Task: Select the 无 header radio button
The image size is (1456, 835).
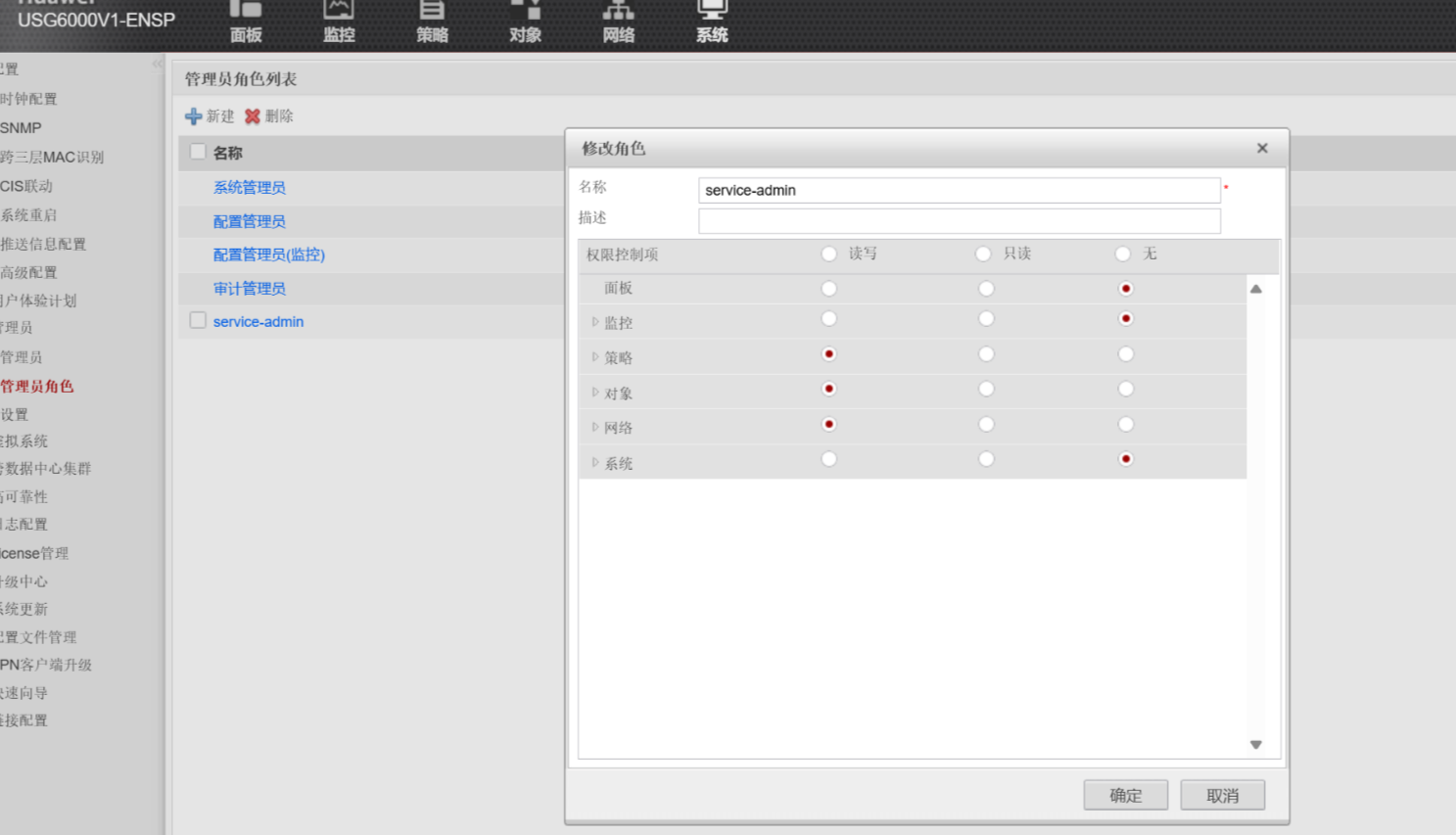Action: point(1123,255)
